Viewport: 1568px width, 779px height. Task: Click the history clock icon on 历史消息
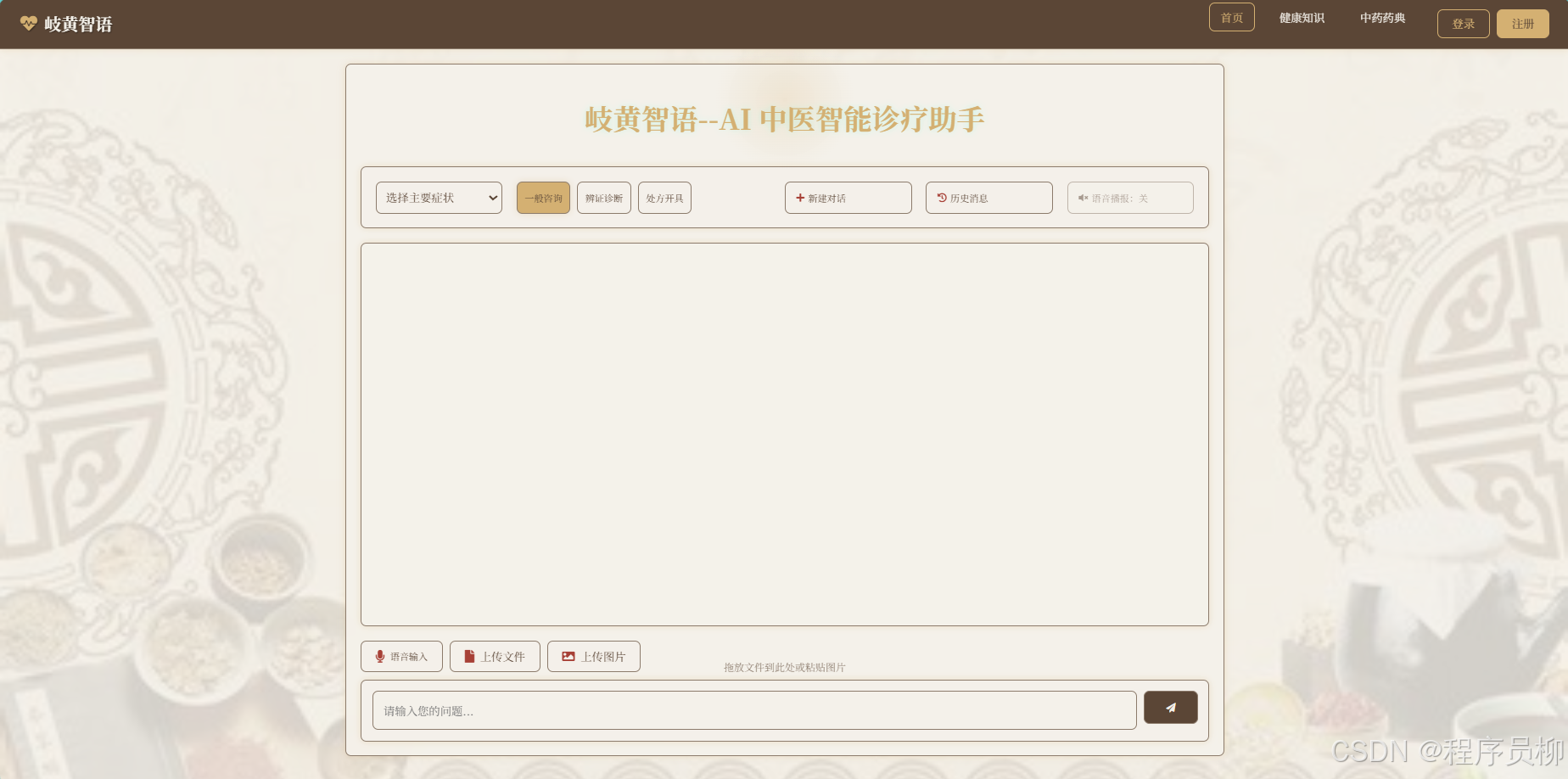tap(940, 198)
